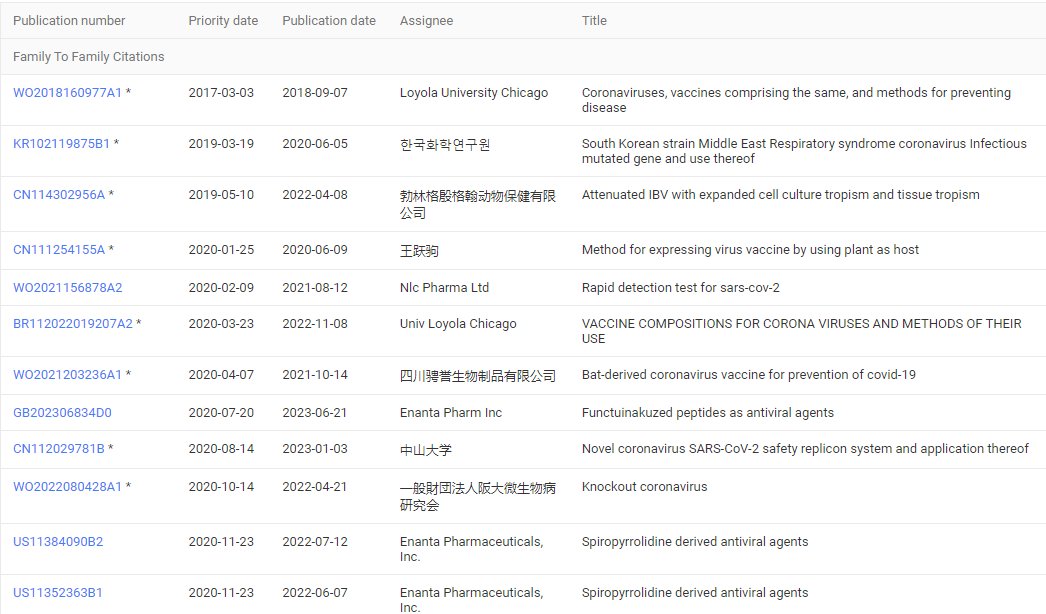The image size is (1046, 614).
Task: Select priority date 2020-10-14
Action: click(x=221, y=487)
